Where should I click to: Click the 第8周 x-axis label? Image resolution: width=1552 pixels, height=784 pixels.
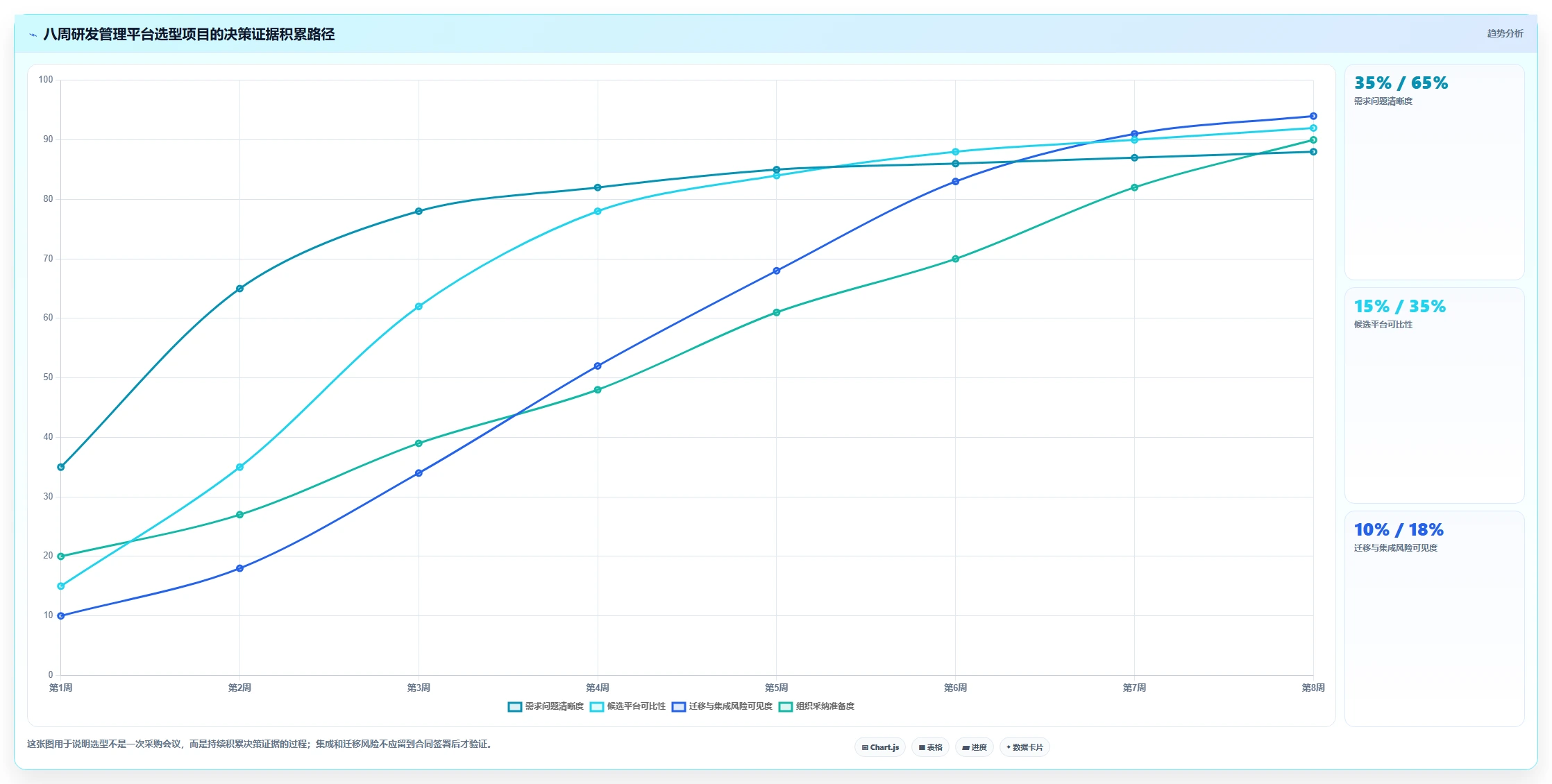pos(1313,688)
